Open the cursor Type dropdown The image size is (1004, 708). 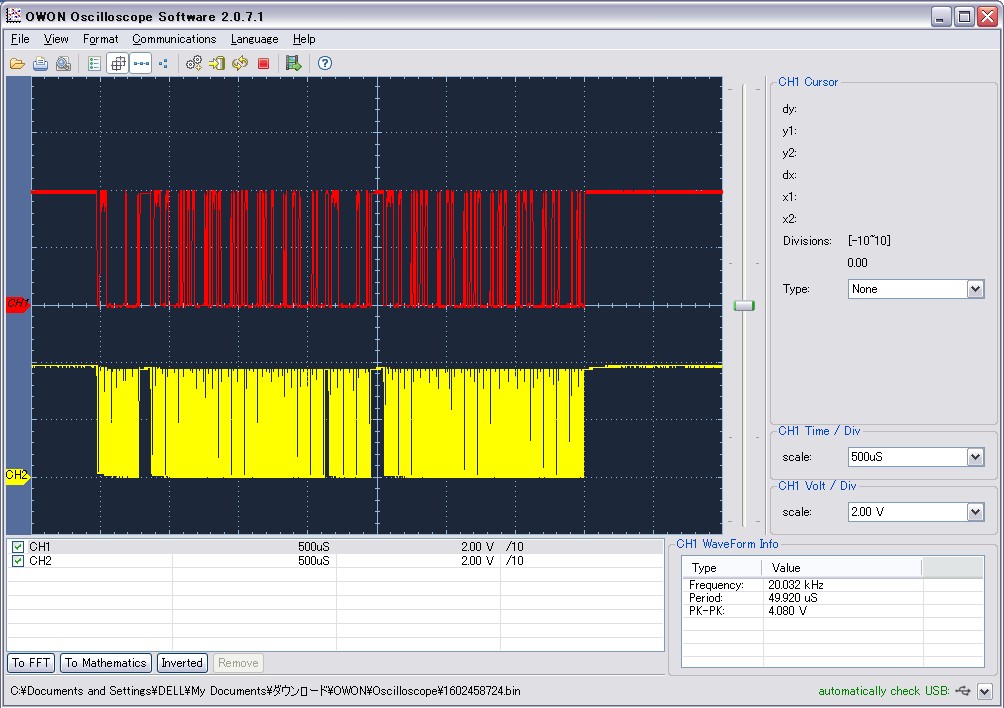975,289
